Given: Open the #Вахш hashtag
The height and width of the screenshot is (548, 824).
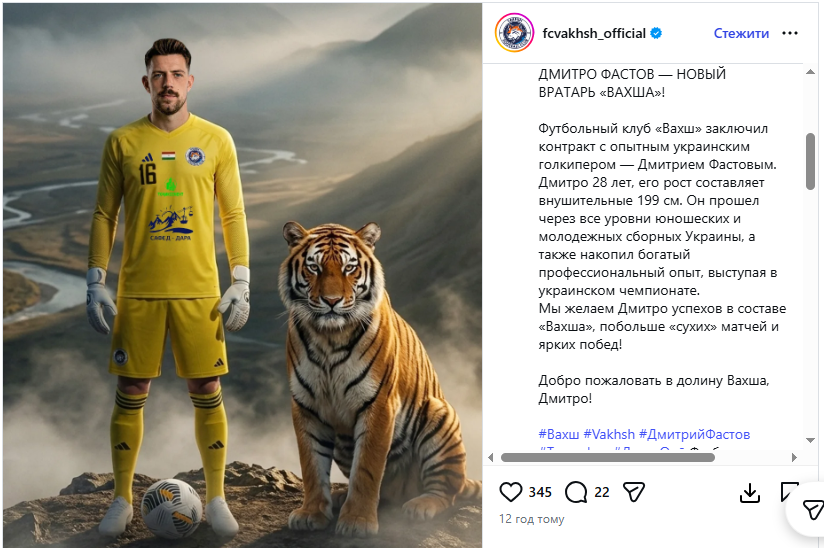Looking at the screenshot, I should click(x=559, y=435).
